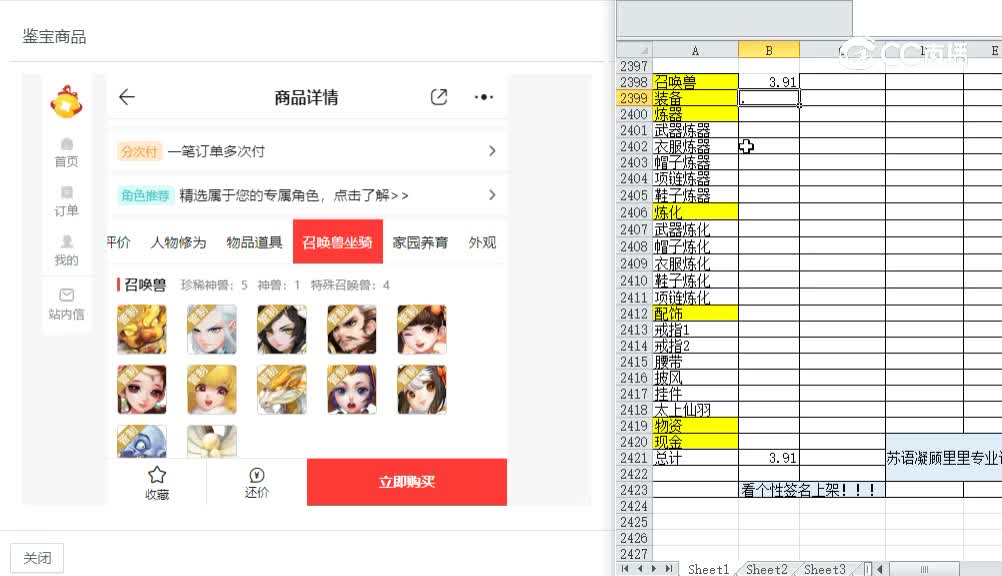The width and height of the screenshot is (1002, 576).
Task: Click the 苏语凝顾里里 cell
Action: tap(943, 458)
